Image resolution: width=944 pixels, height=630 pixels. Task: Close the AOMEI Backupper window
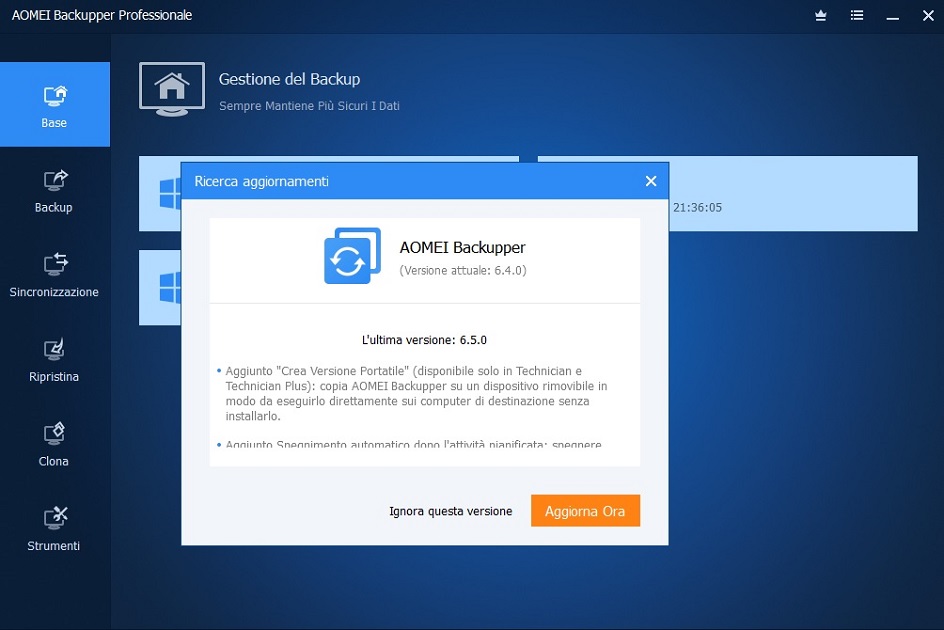click(x=928, y=16)
